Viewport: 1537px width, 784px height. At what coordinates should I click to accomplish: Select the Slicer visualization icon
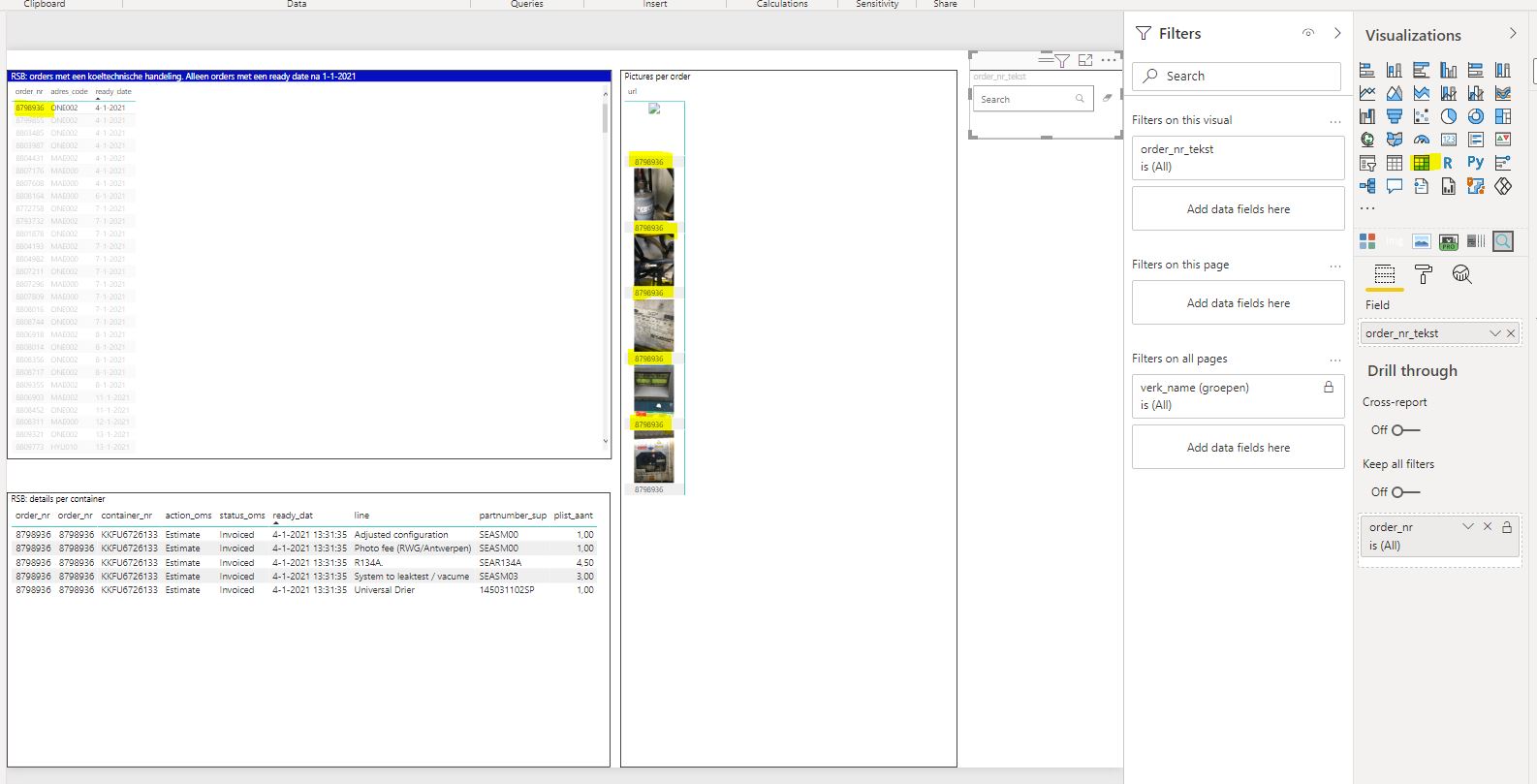[1367, 163]
